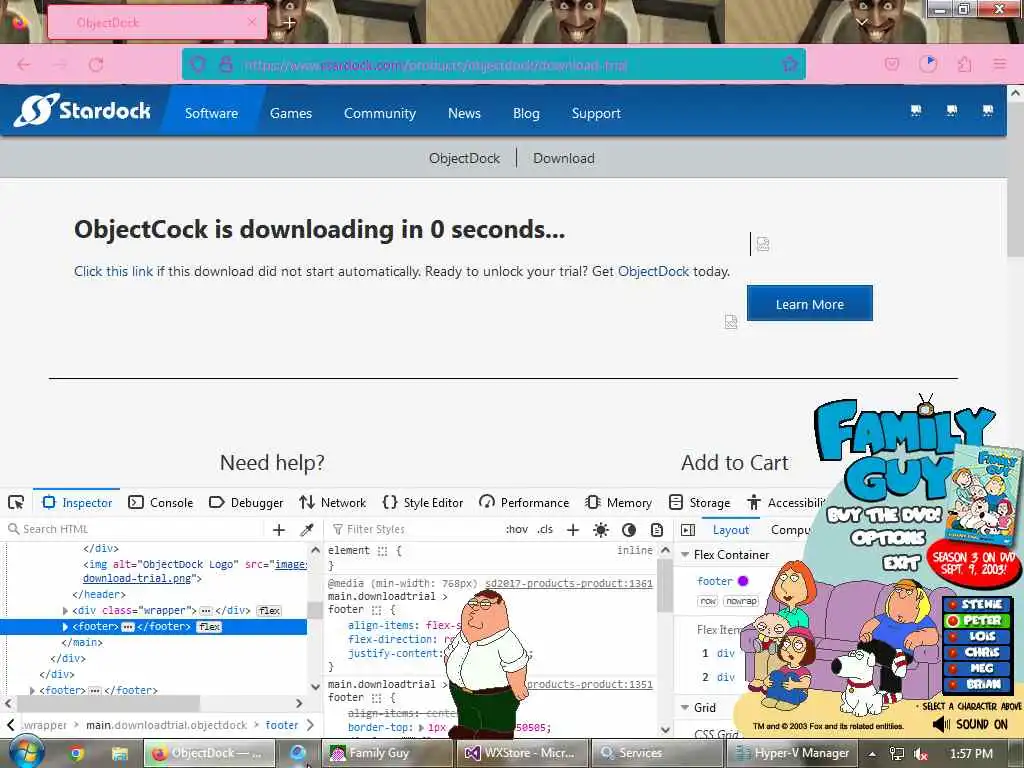Toggle the .cls class panel
This screenshot has width=1024, height=768.
(545, 529)
